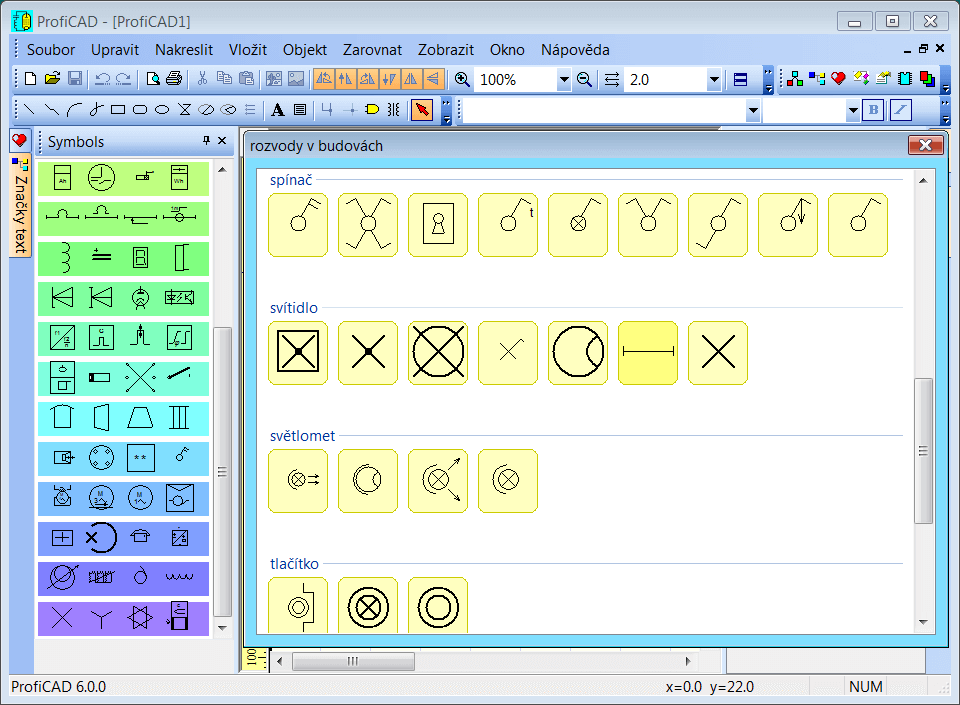Open the wide font name dropdown
This screenshot has width=960, height=705.
pos(753,111)
